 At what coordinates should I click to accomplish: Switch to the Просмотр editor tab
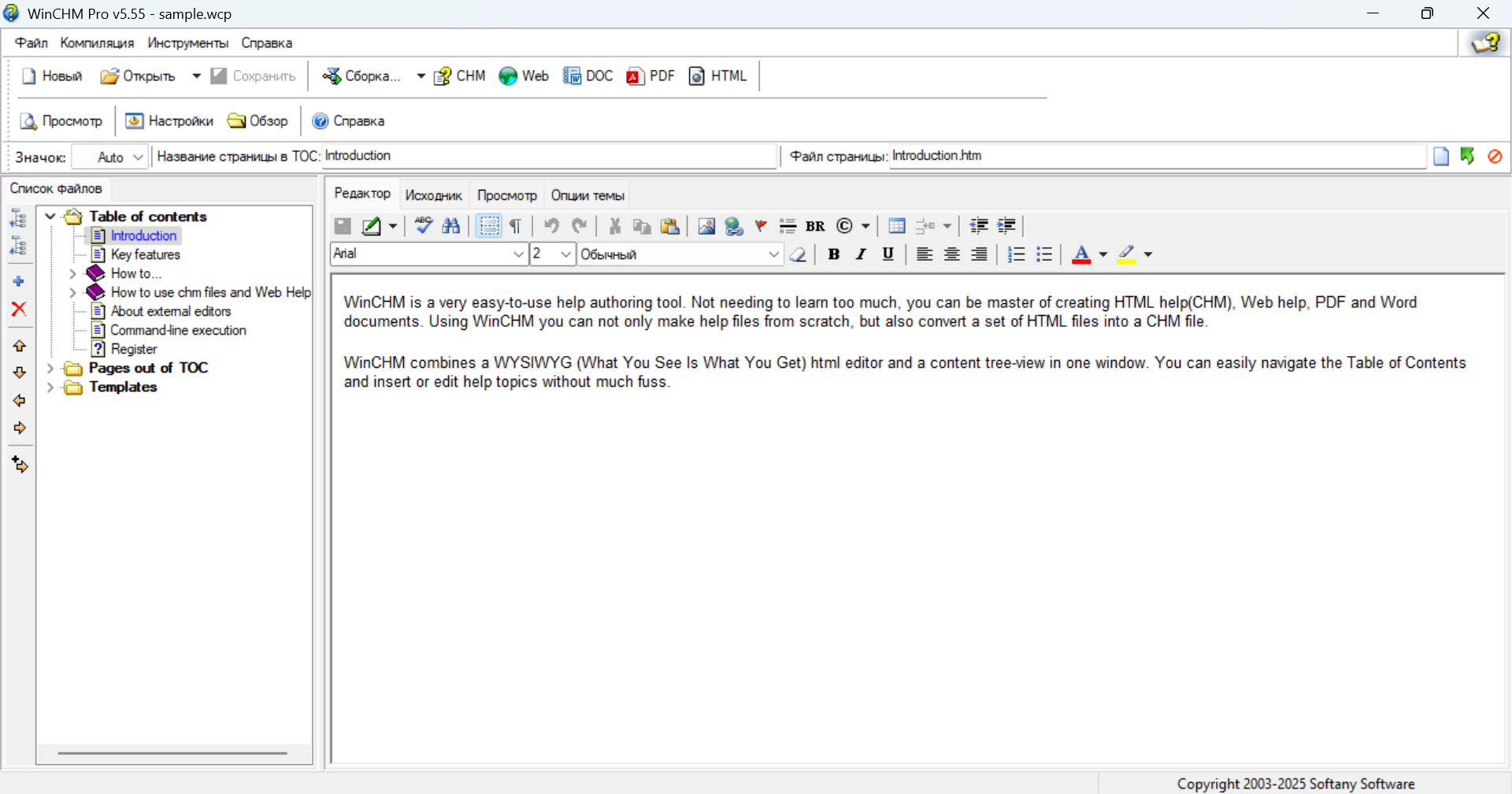[x=507, y=195]
